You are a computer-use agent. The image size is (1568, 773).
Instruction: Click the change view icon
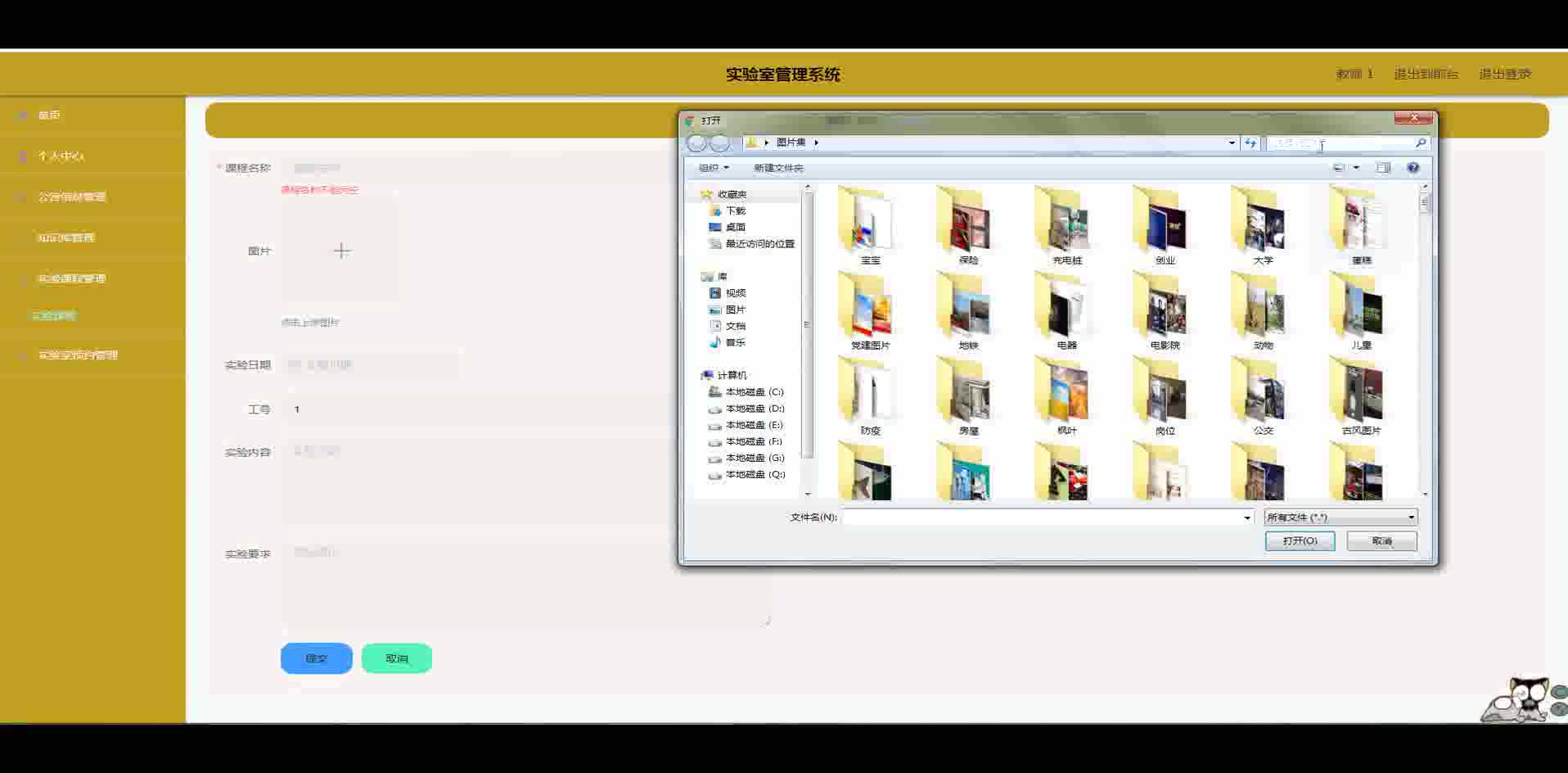click(x=1339, y=168)
